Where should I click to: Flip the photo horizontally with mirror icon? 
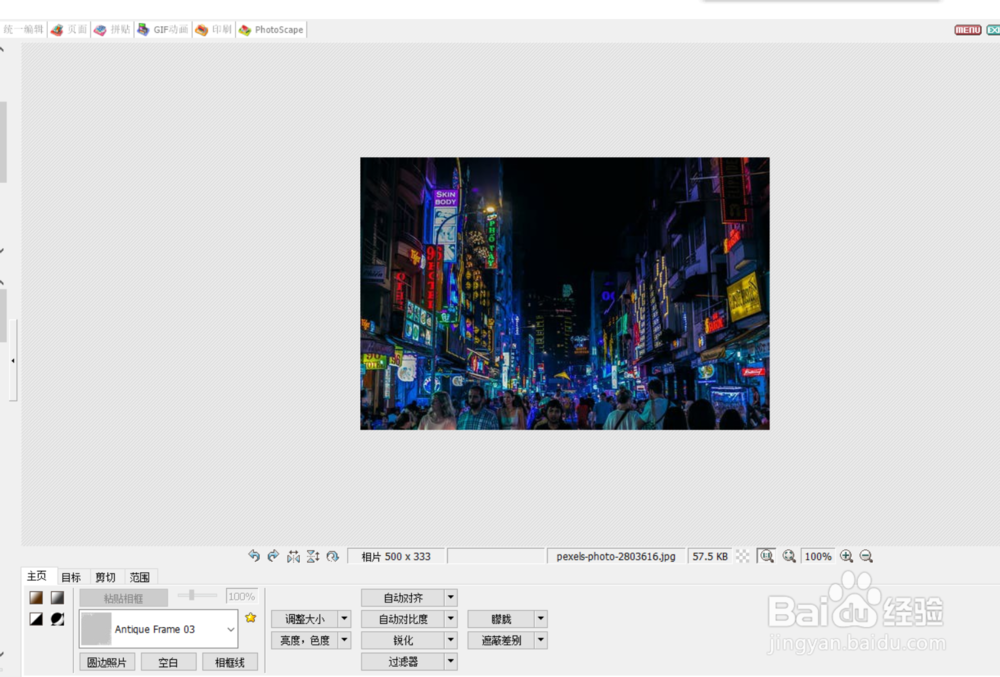coord(293,556)
